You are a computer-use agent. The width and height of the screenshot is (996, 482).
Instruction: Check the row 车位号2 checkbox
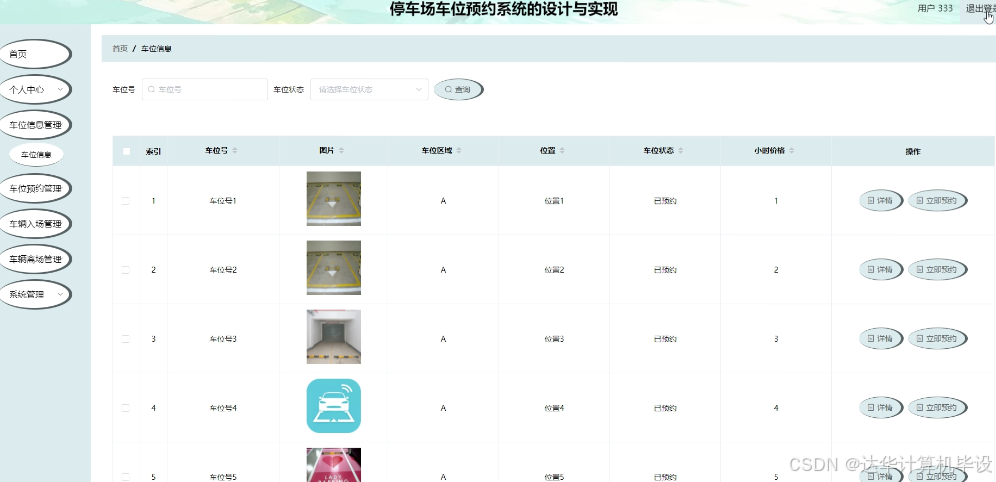pyautogui.click(x=126, y=270)
